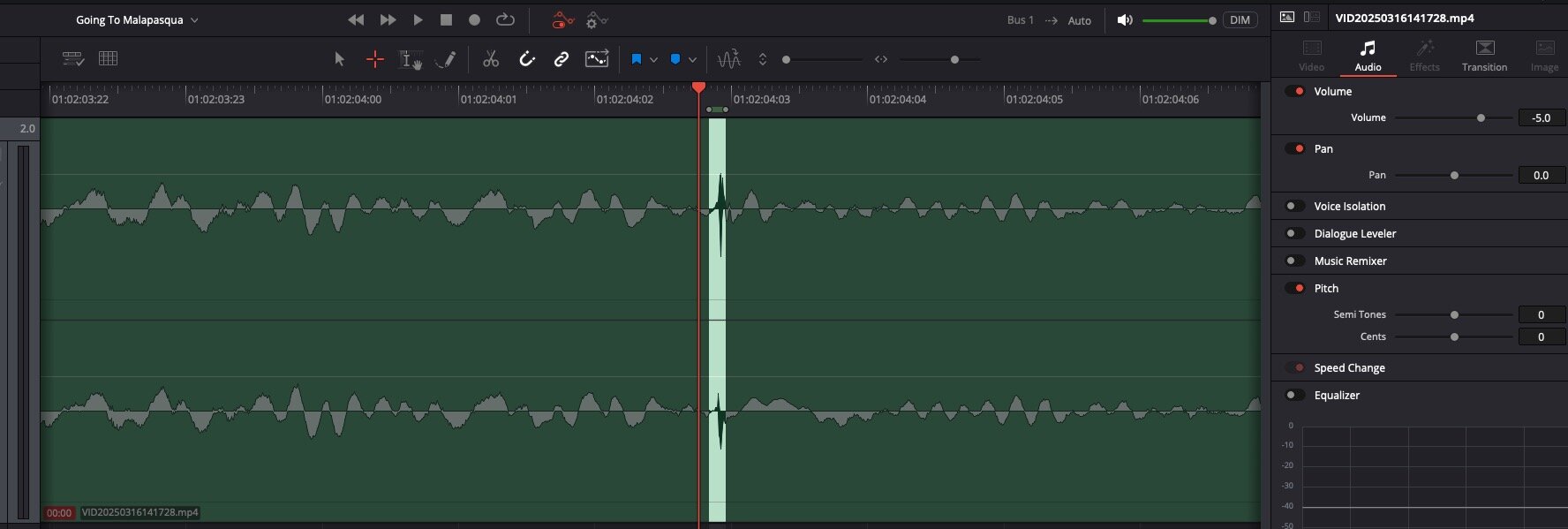
Task: Open the Going To Malapasqua timeline dropdown
Action: point(137,19)
